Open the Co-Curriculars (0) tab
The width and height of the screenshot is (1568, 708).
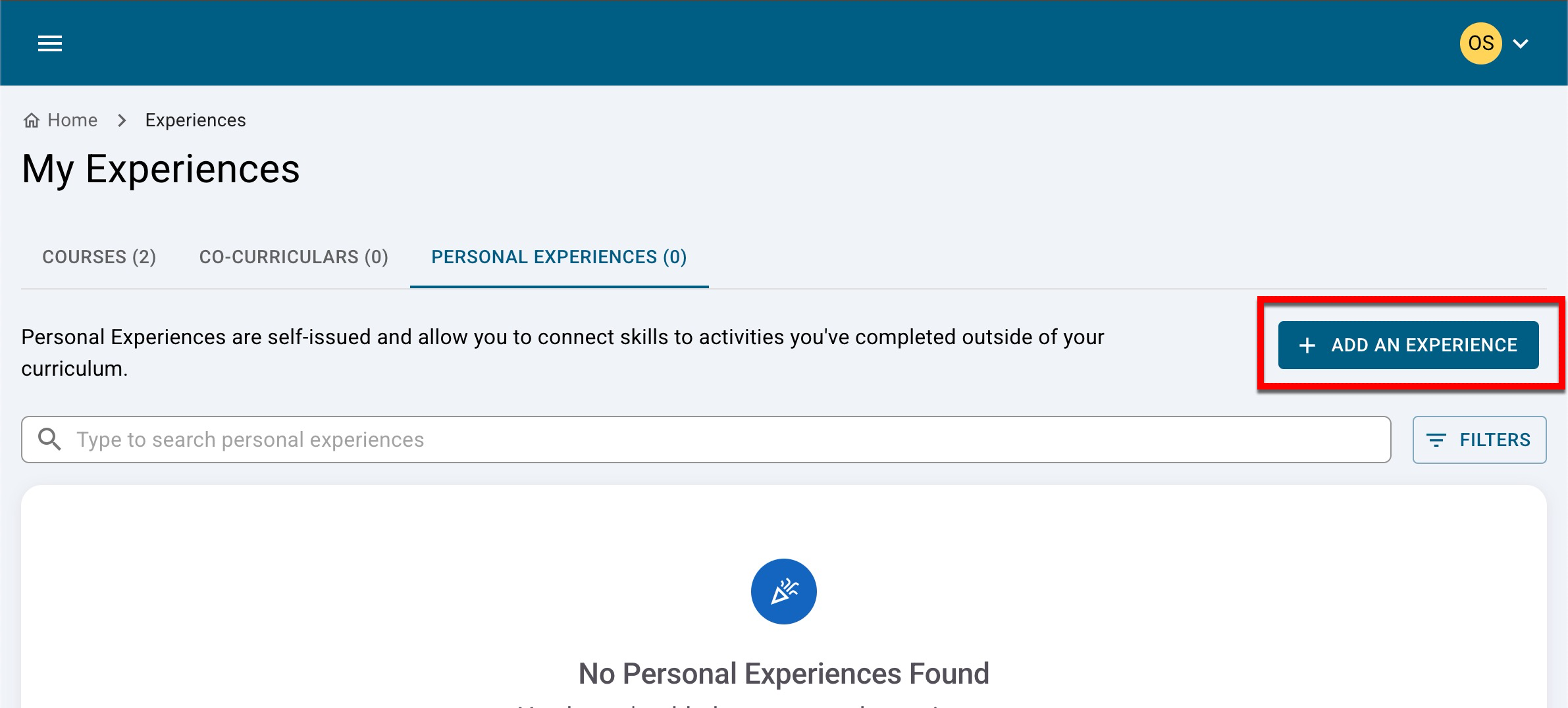tap(294, 257)
